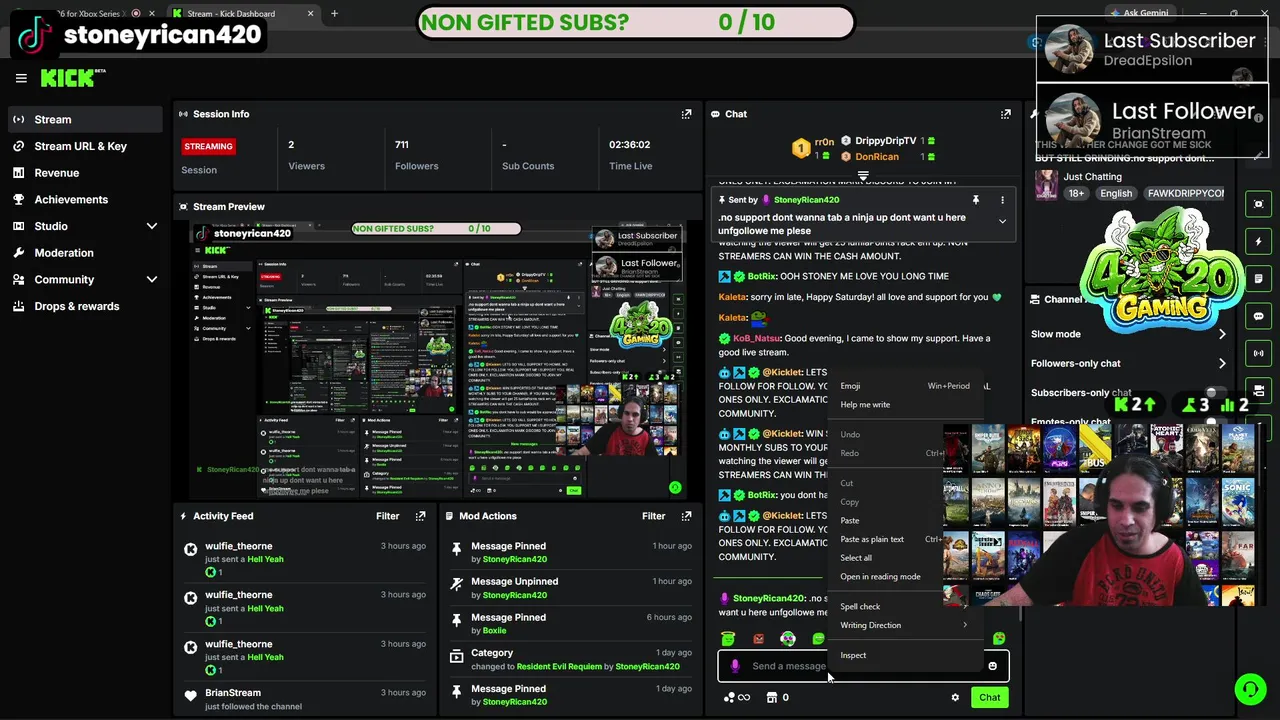1280x720 pixels.
Task: Open the emoji picker in message box
Action: pyautogui.click(x=992, y=666)
